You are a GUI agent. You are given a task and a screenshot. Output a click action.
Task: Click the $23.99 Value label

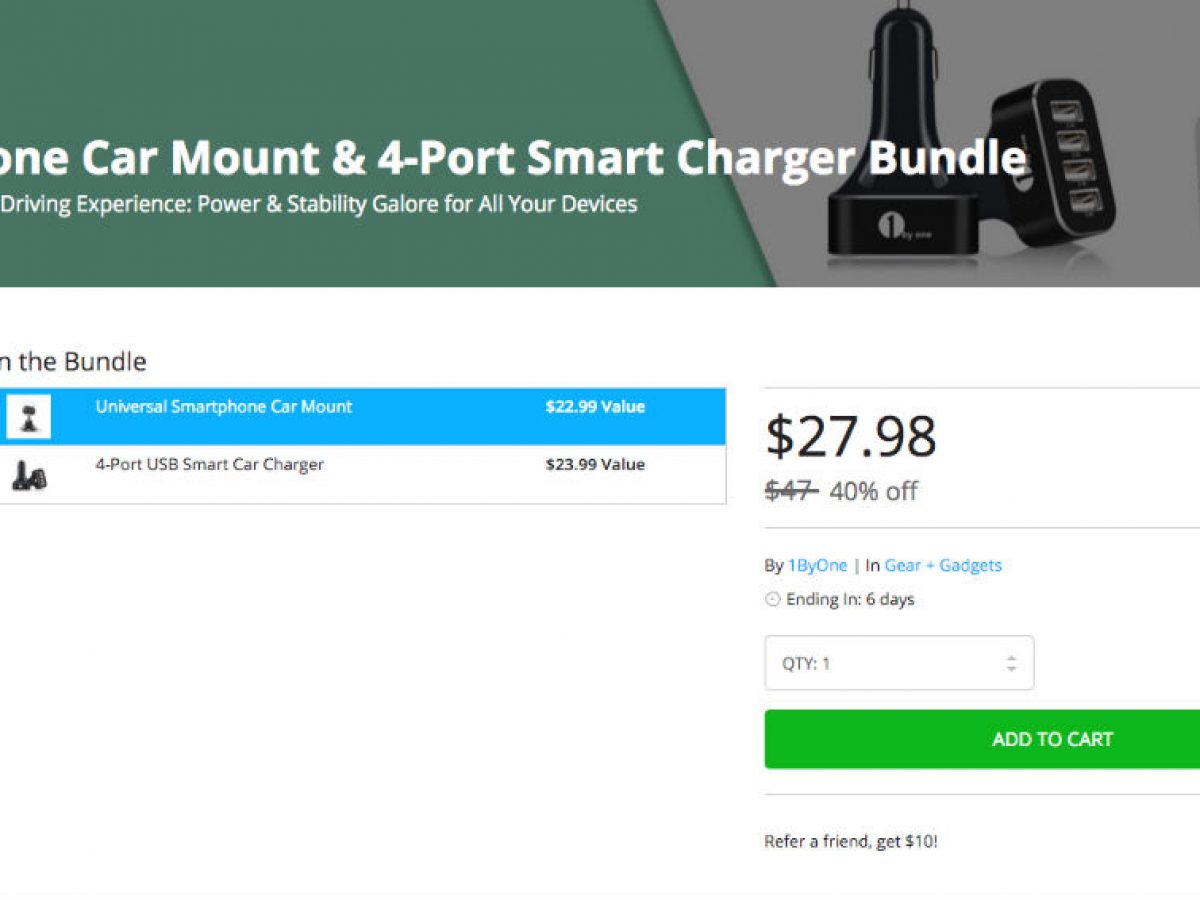coord(595,464)
